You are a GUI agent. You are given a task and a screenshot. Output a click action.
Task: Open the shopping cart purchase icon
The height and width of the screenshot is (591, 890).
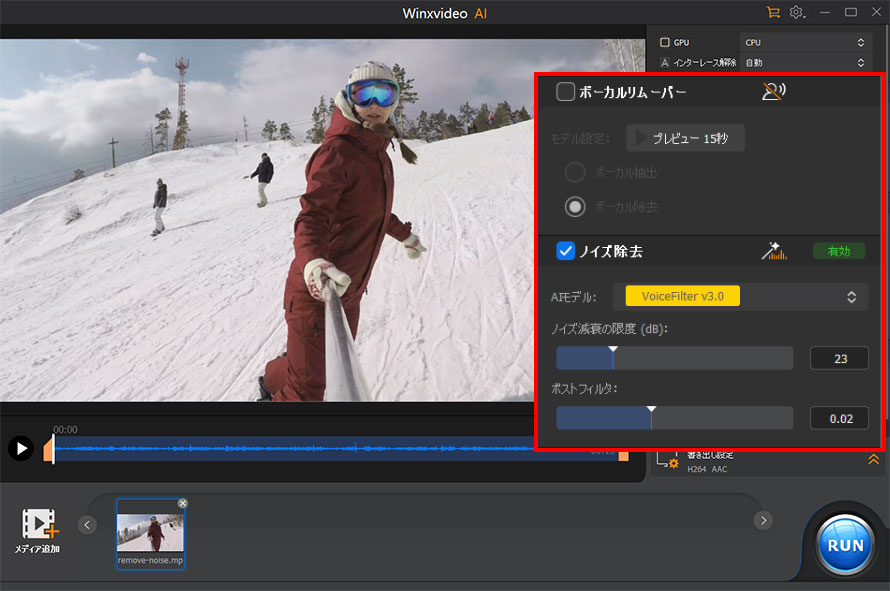[772, 13]
